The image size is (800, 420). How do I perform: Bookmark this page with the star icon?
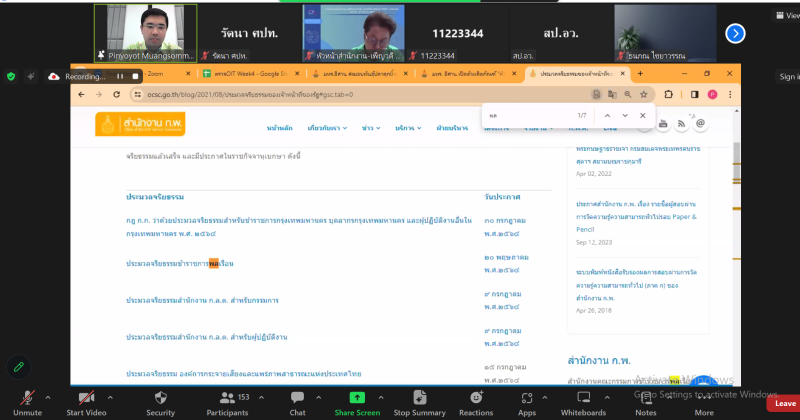(x=644, y=94)
